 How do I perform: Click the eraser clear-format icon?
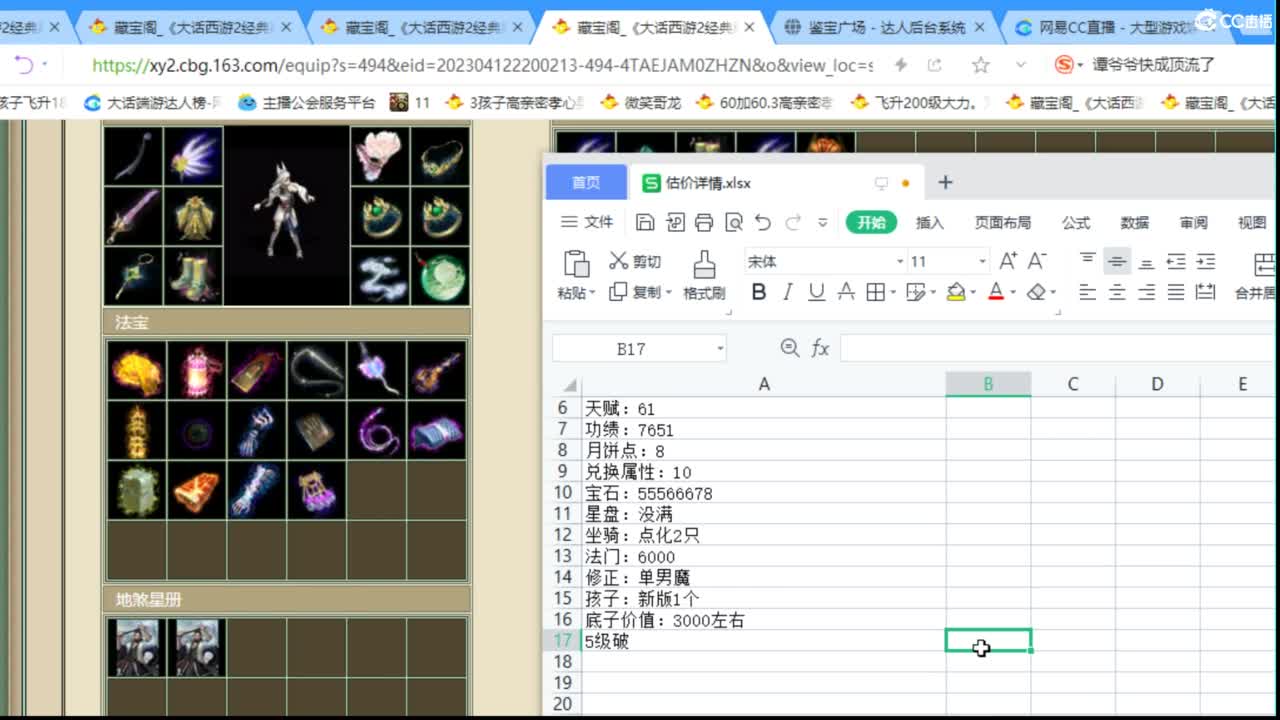[1036, 292]
